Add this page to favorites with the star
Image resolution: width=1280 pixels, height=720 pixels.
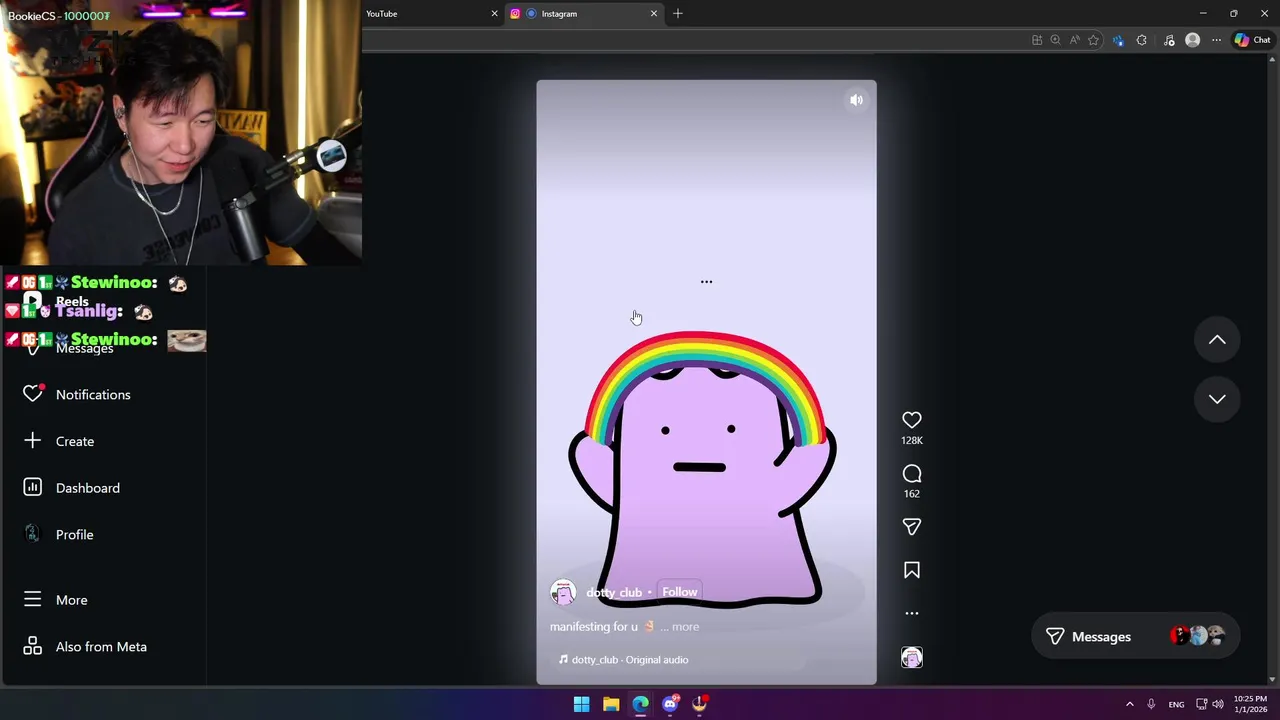point(1093,40)
